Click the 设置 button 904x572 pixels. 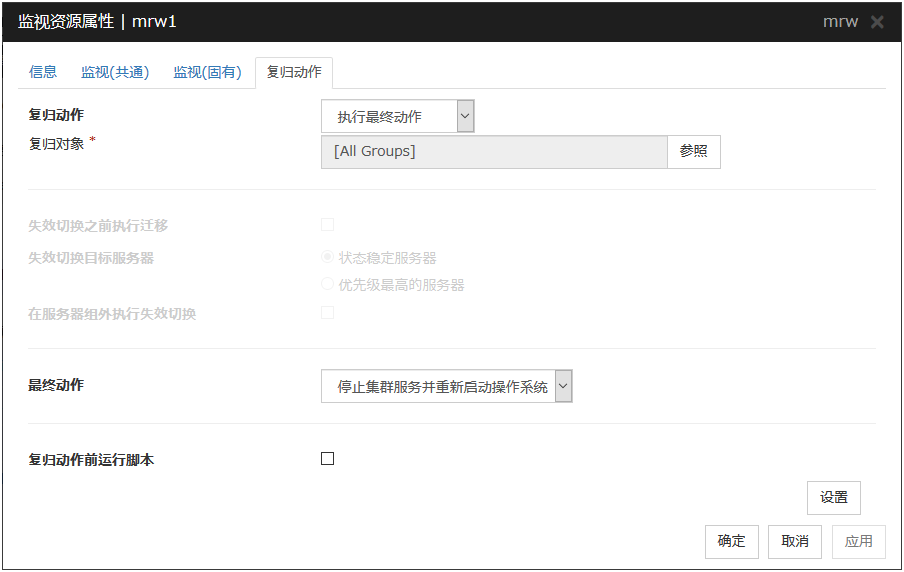tap(833, 498)
